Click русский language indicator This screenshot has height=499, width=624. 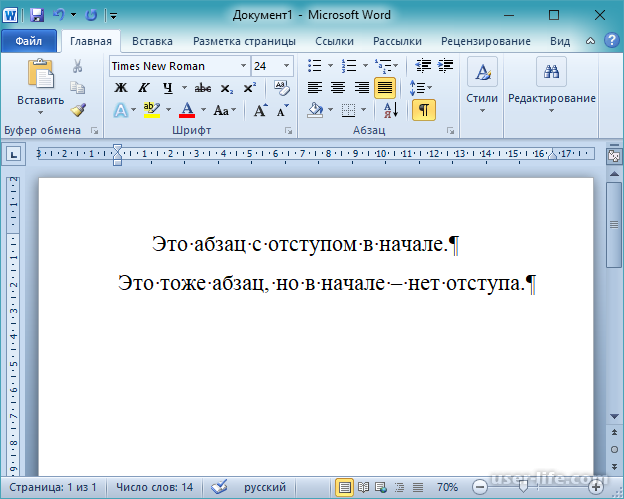click(265, 487)
